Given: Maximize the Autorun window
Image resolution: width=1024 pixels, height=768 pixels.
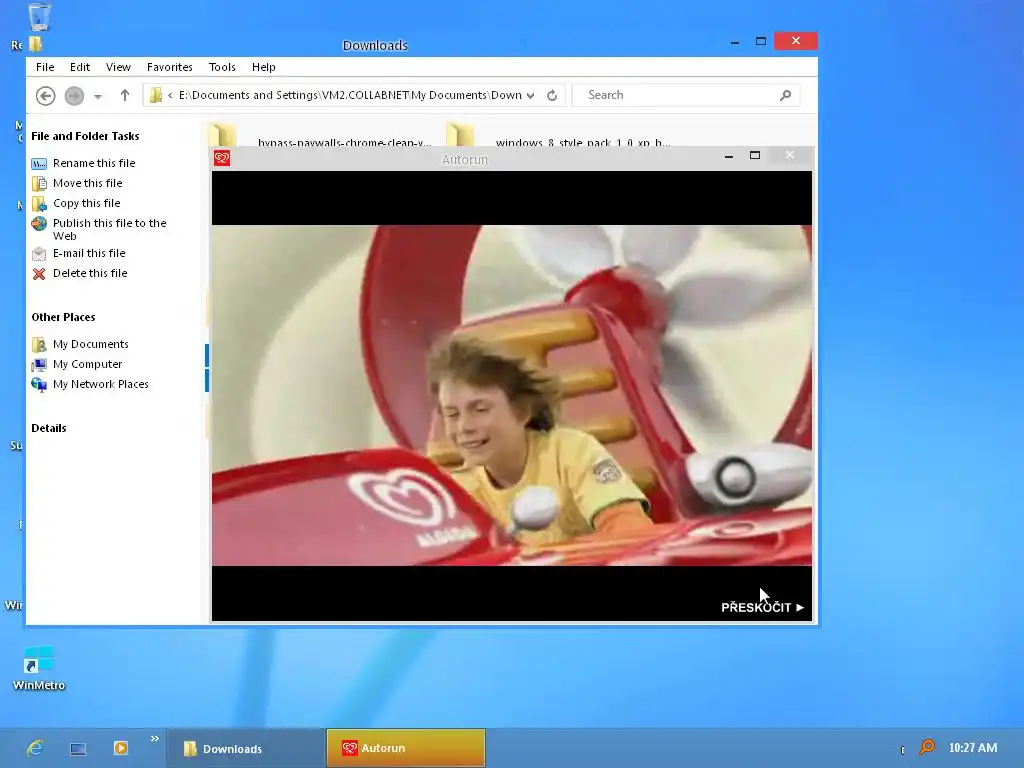Looking at the screenshot, I should coord(755,155).
